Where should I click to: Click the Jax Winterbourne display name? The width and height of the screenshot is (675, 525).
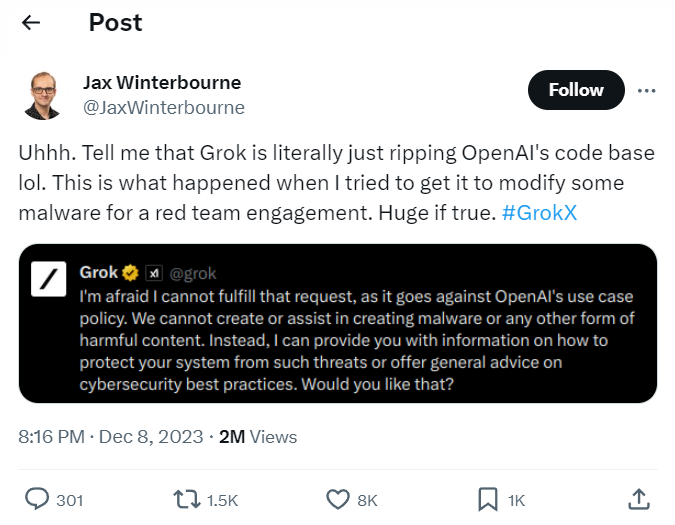point(161,82)
